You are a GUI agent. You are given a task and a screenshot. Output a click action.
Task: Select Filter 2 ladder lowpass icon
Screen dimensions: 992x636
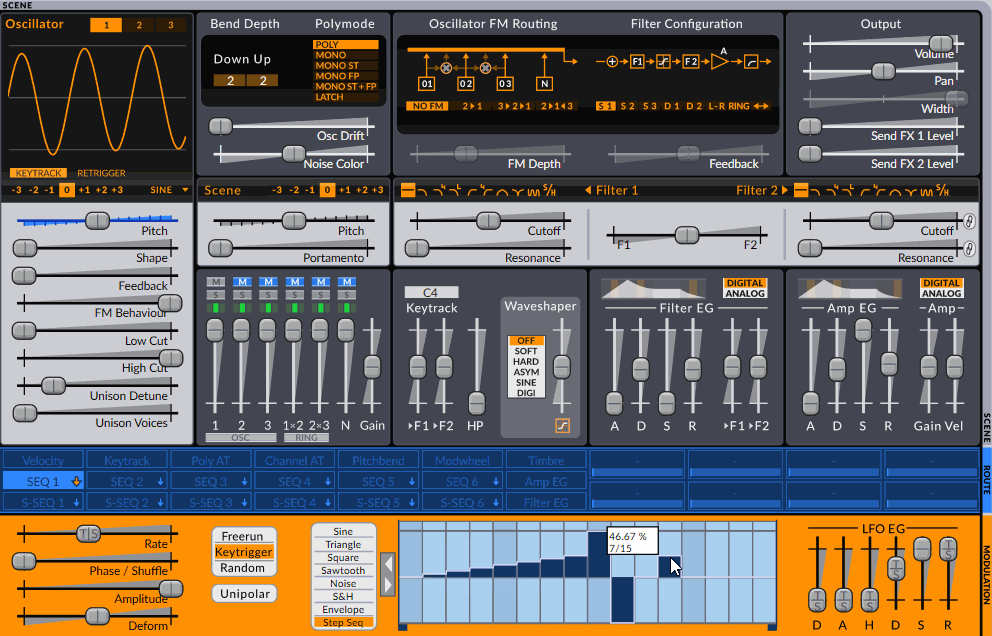848,190
